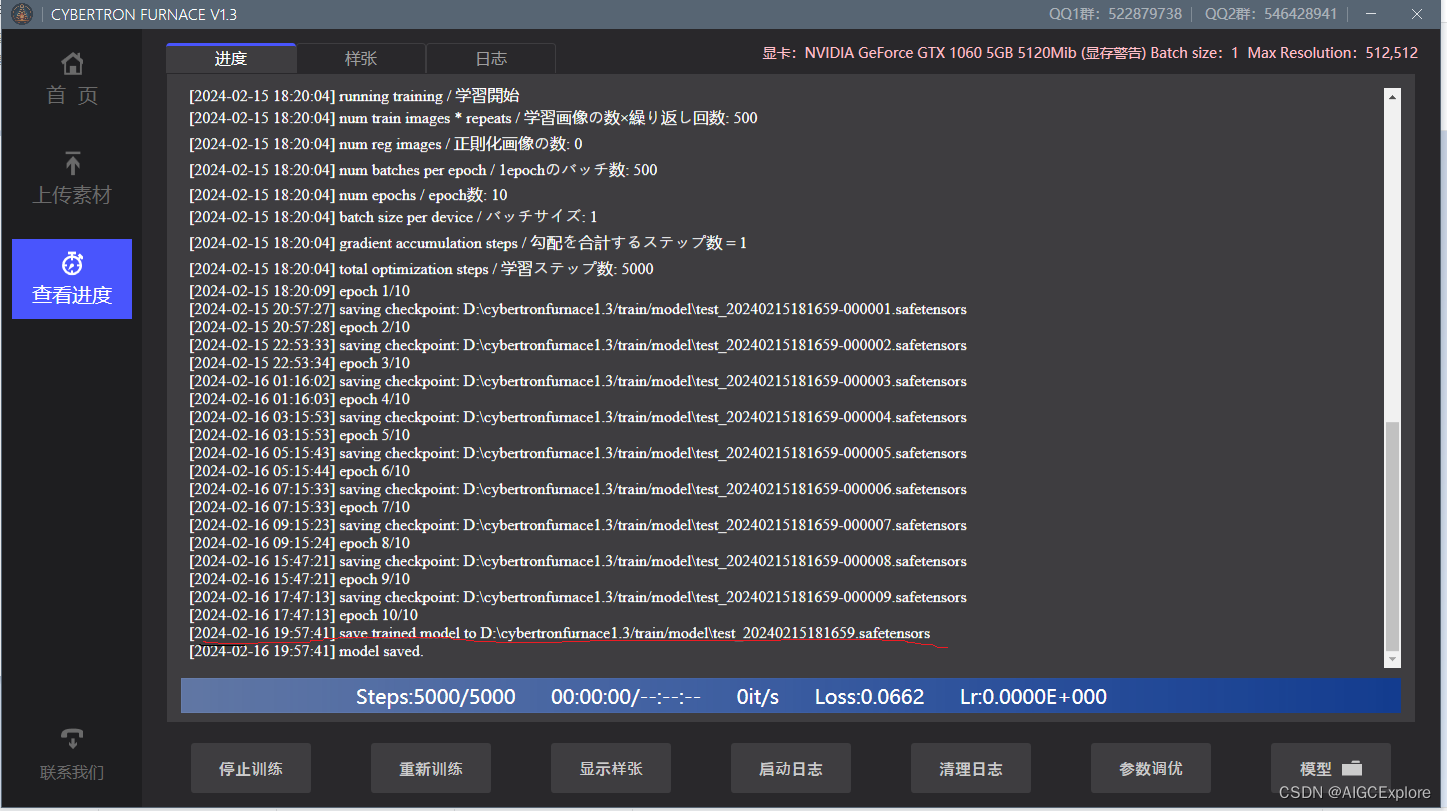Click checkpoint line ending 000009.safetensors
1447x811 pixels.
click(x=578, y=597)
